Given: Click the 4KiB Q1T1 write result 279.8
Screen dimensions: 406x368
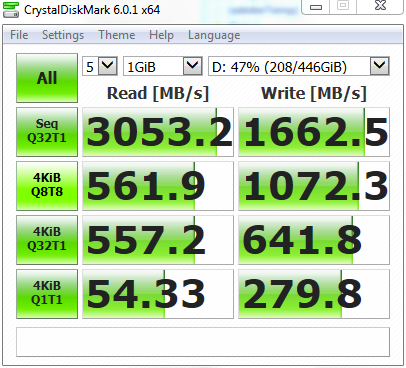Looking at the screenshot, I should point(314,294).
